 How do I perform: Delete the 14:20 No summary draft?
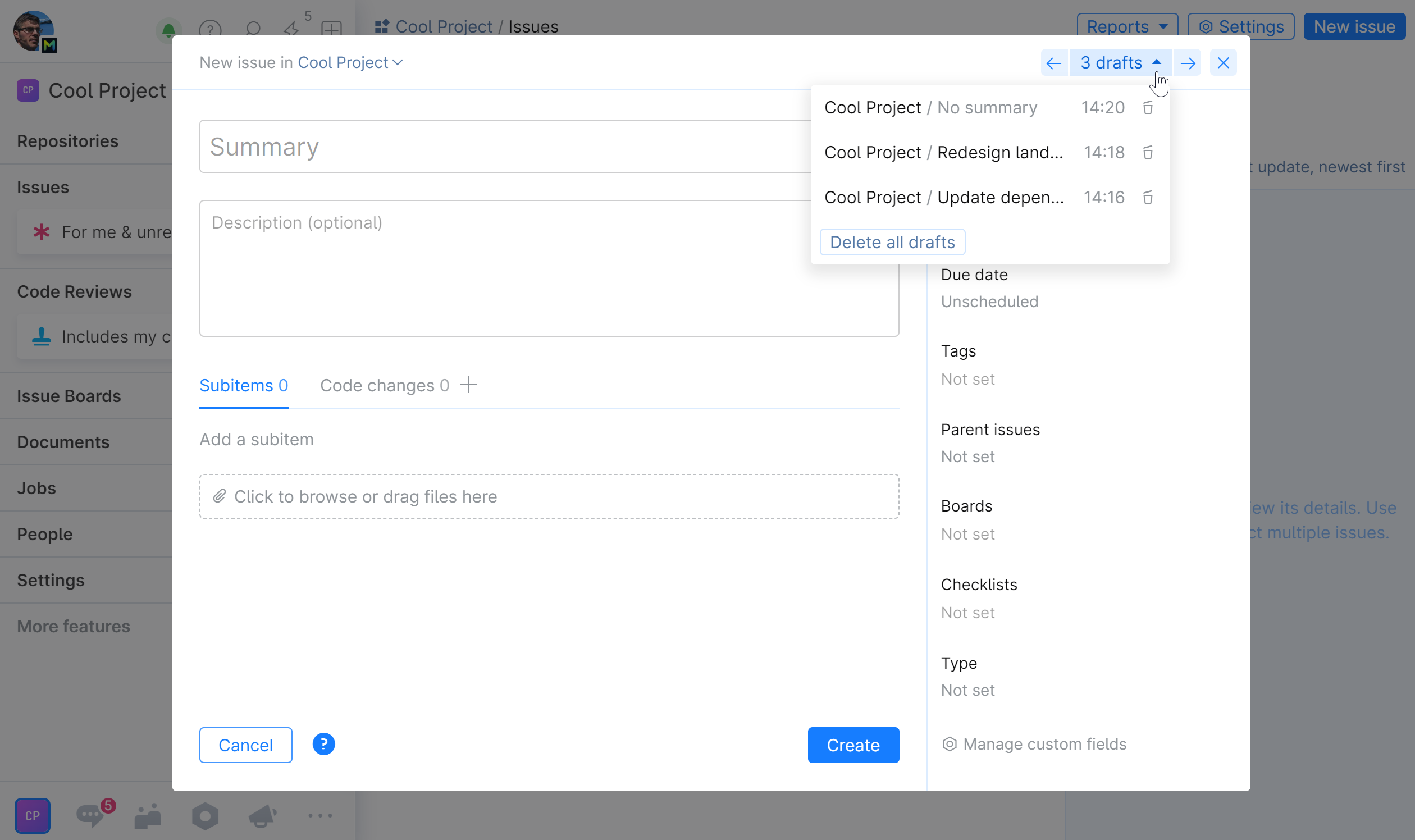click(x=1147, y=108)
